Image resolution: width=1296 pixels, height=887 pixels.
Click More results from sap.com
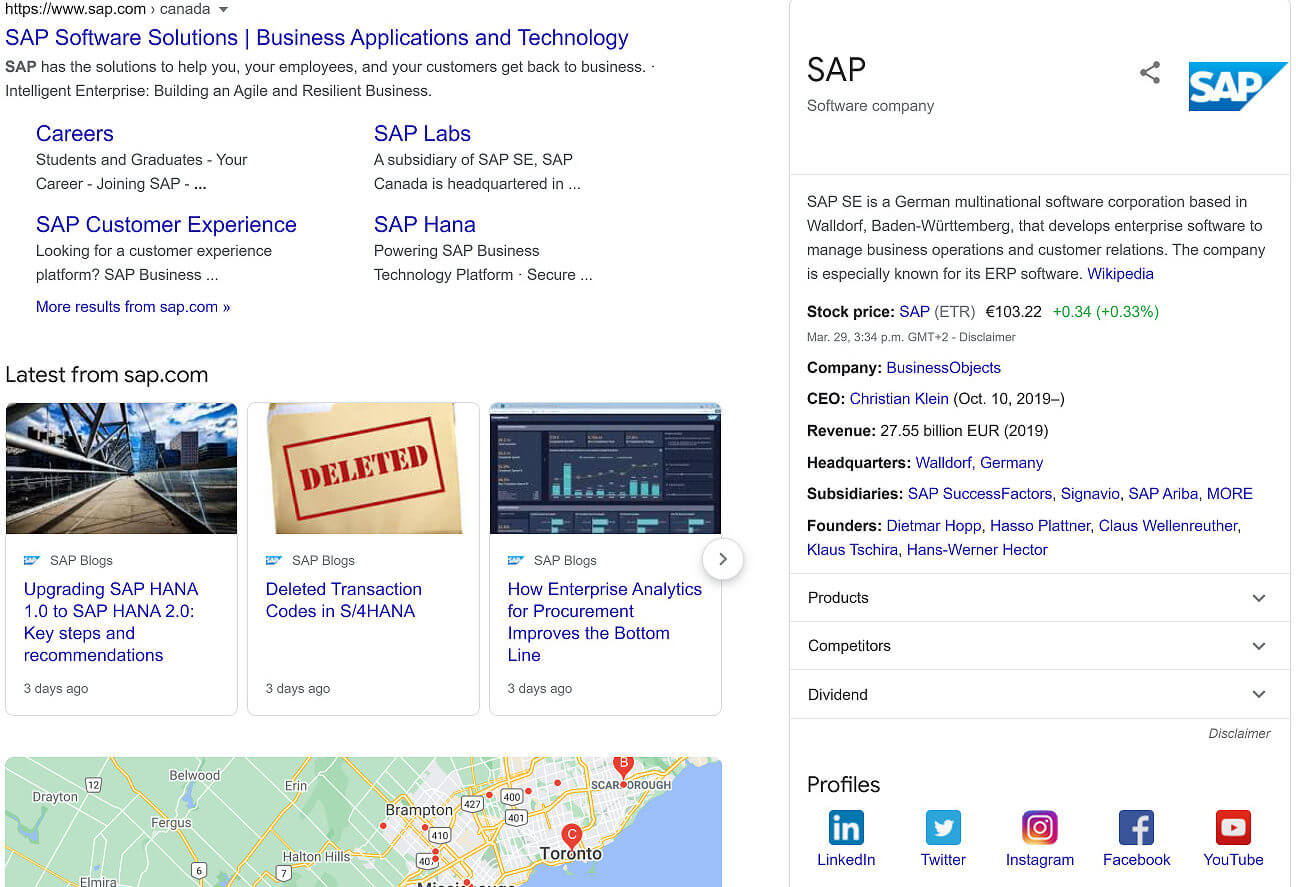pyautogui.click(x=133, y=307)
